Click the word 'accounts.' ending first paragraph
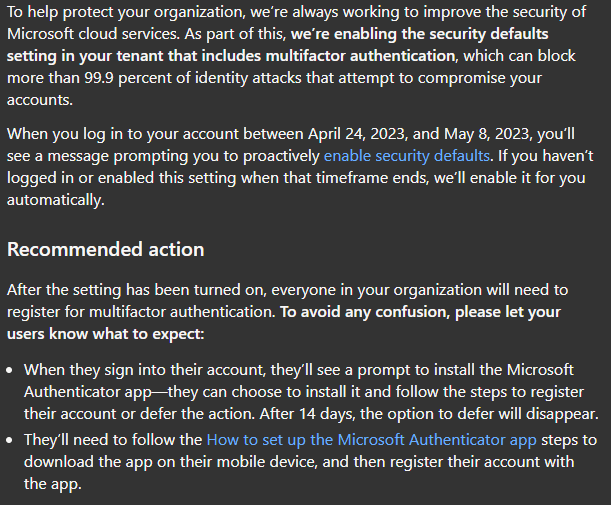The image size is (611, 505). [40, 100]
